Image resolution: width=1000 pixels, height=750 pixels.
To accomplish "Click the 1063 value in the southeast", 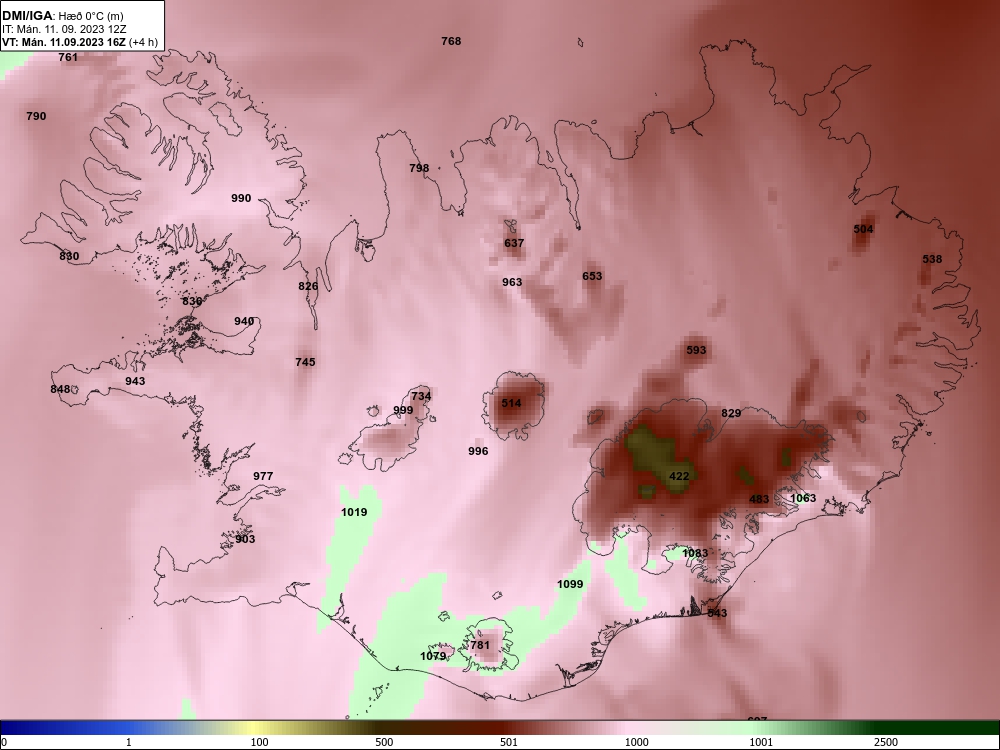I will (x=803, y=498).
